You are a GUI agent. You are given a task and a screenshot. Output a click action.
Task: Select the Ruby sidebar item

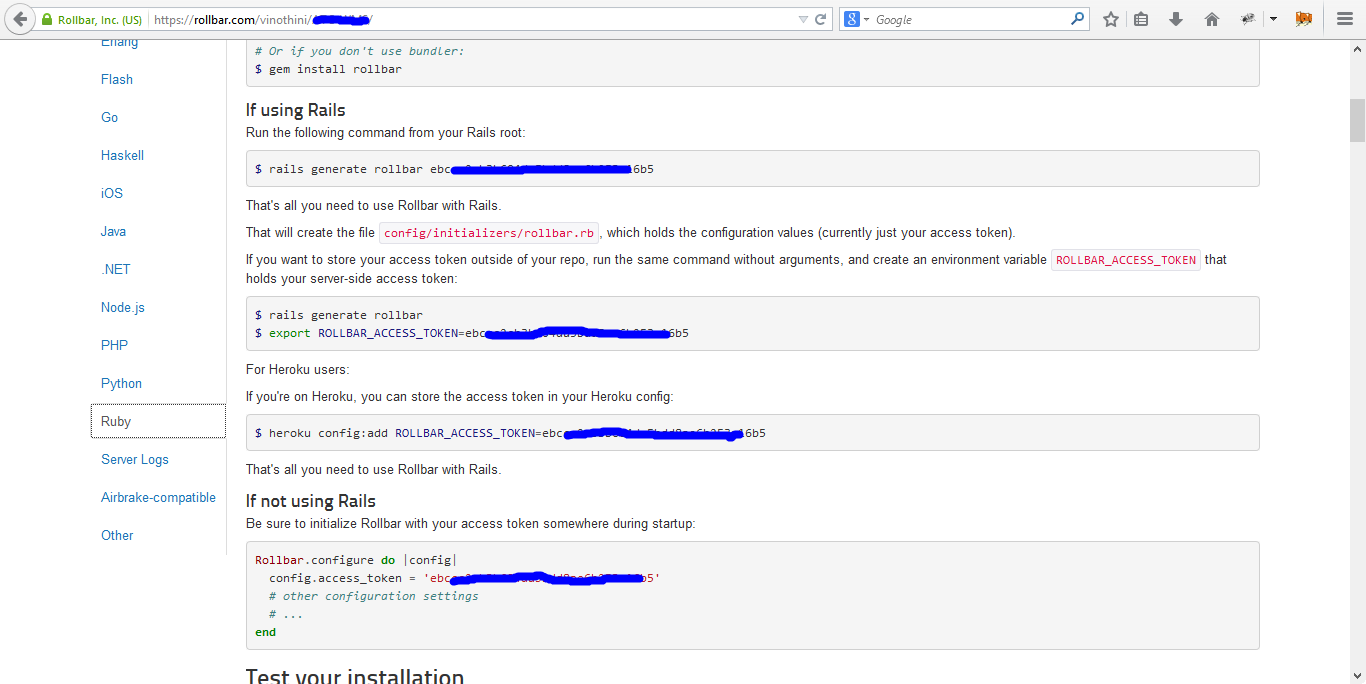(158, 421)
